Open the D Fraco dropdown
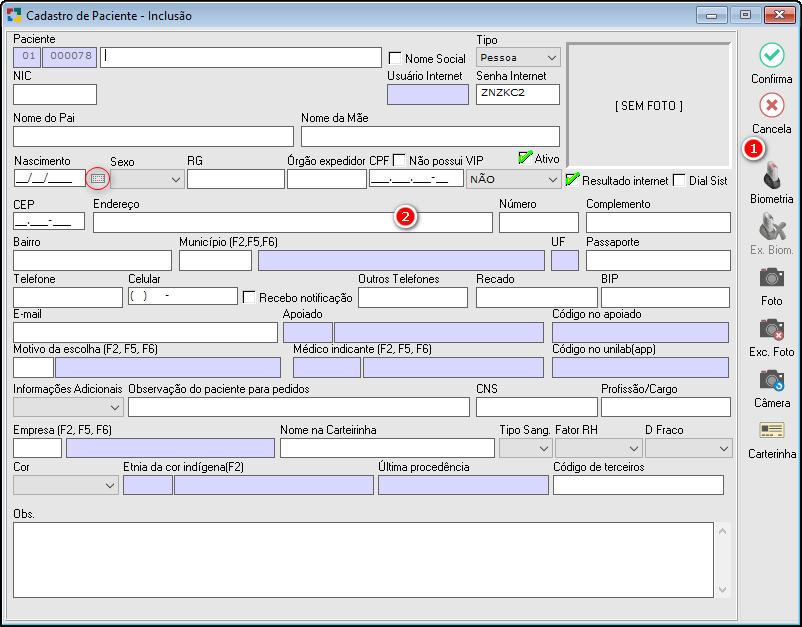This screenshot has width=802, height=627. click(688, 449)
